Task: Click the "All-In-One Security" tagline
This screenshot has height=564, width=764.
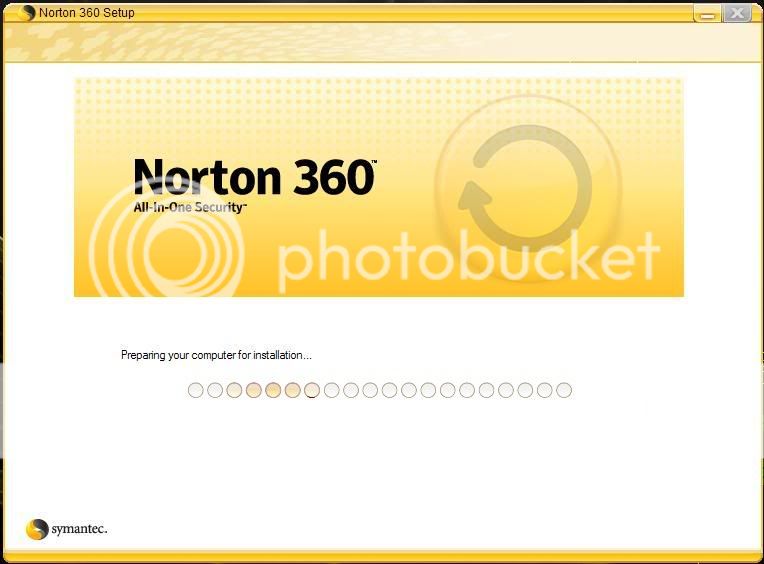Action: (x=190, y=207)
